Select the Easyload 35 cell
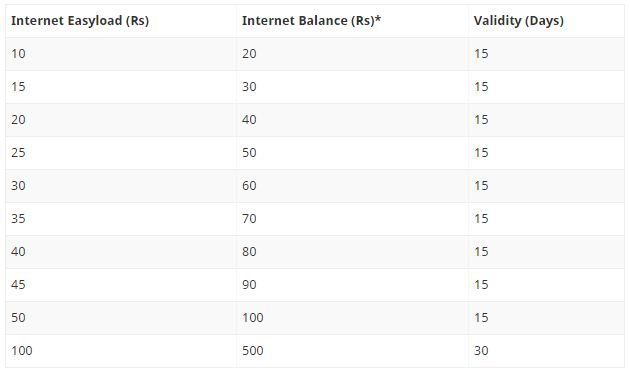The height and width of the screenshot is (374, 630). [x=121, y=219]
